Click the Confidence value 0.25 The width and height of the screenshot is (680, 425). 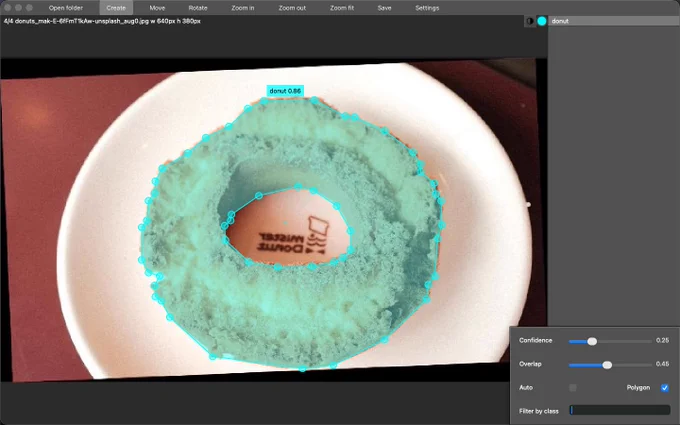[x=662, y=340]
